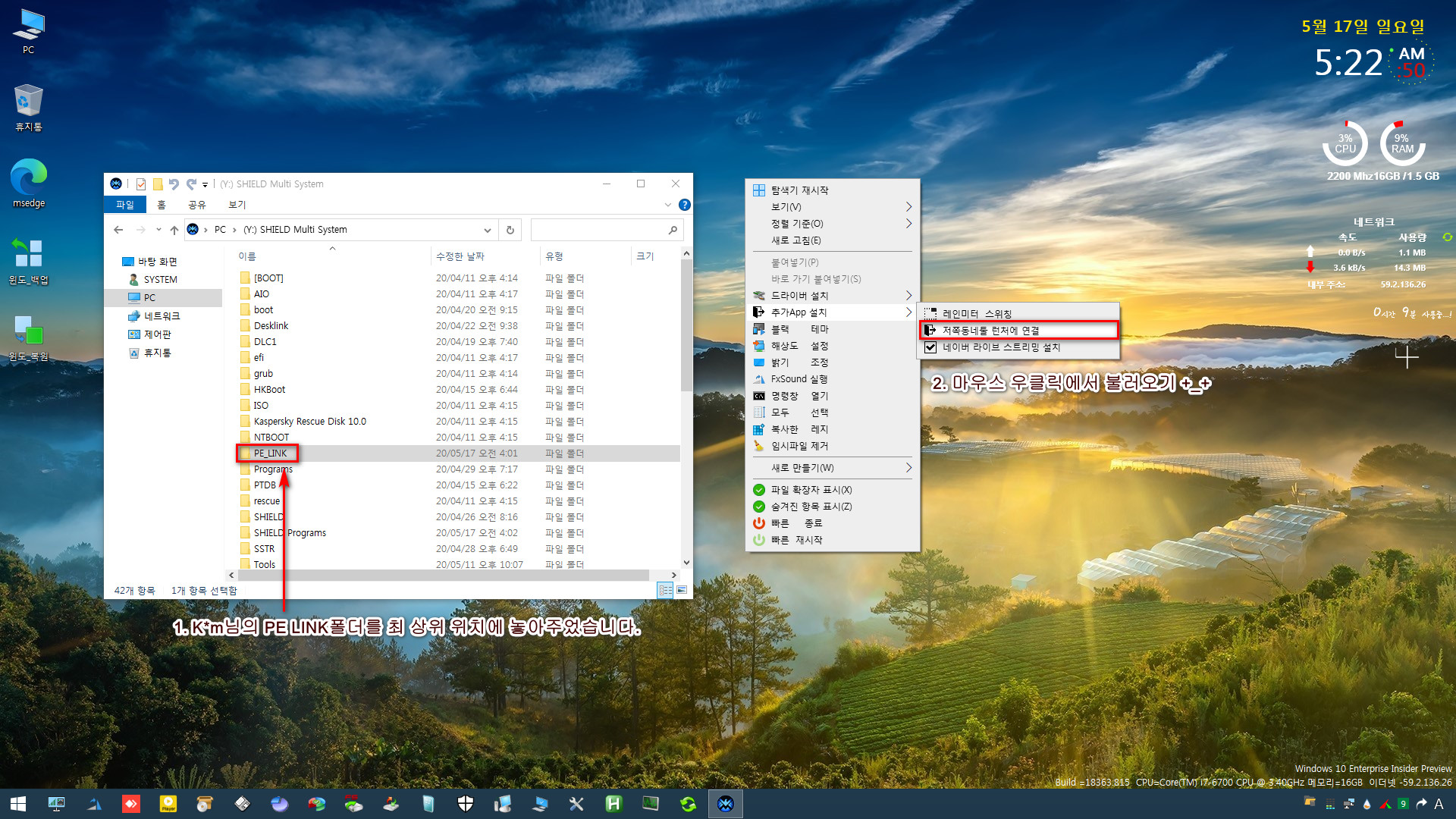Expand the 새로 만들기(W) submenu

[832, 468]
